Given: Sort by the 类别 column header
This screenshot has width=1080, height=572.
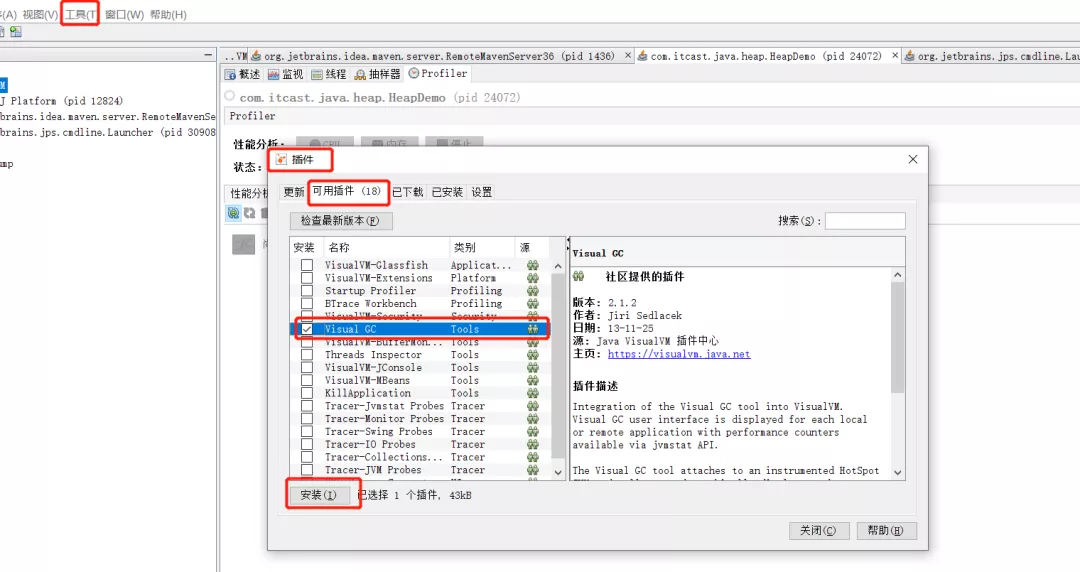Looking at the screenshot, I should [481, 247].
